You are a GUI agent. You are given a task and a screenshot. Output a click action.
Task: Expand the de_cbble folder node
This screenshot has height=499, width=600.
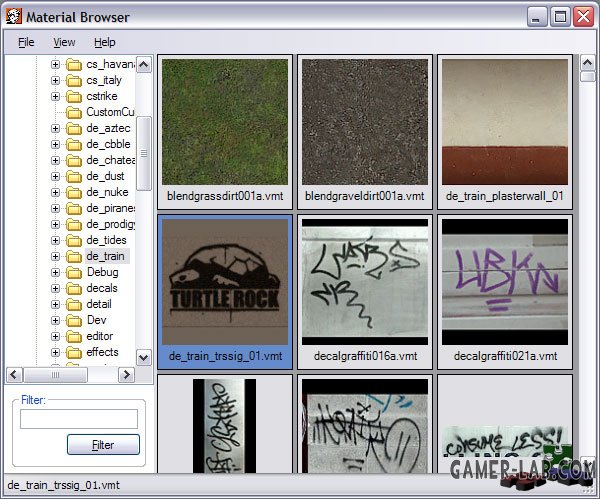(55, 144)
